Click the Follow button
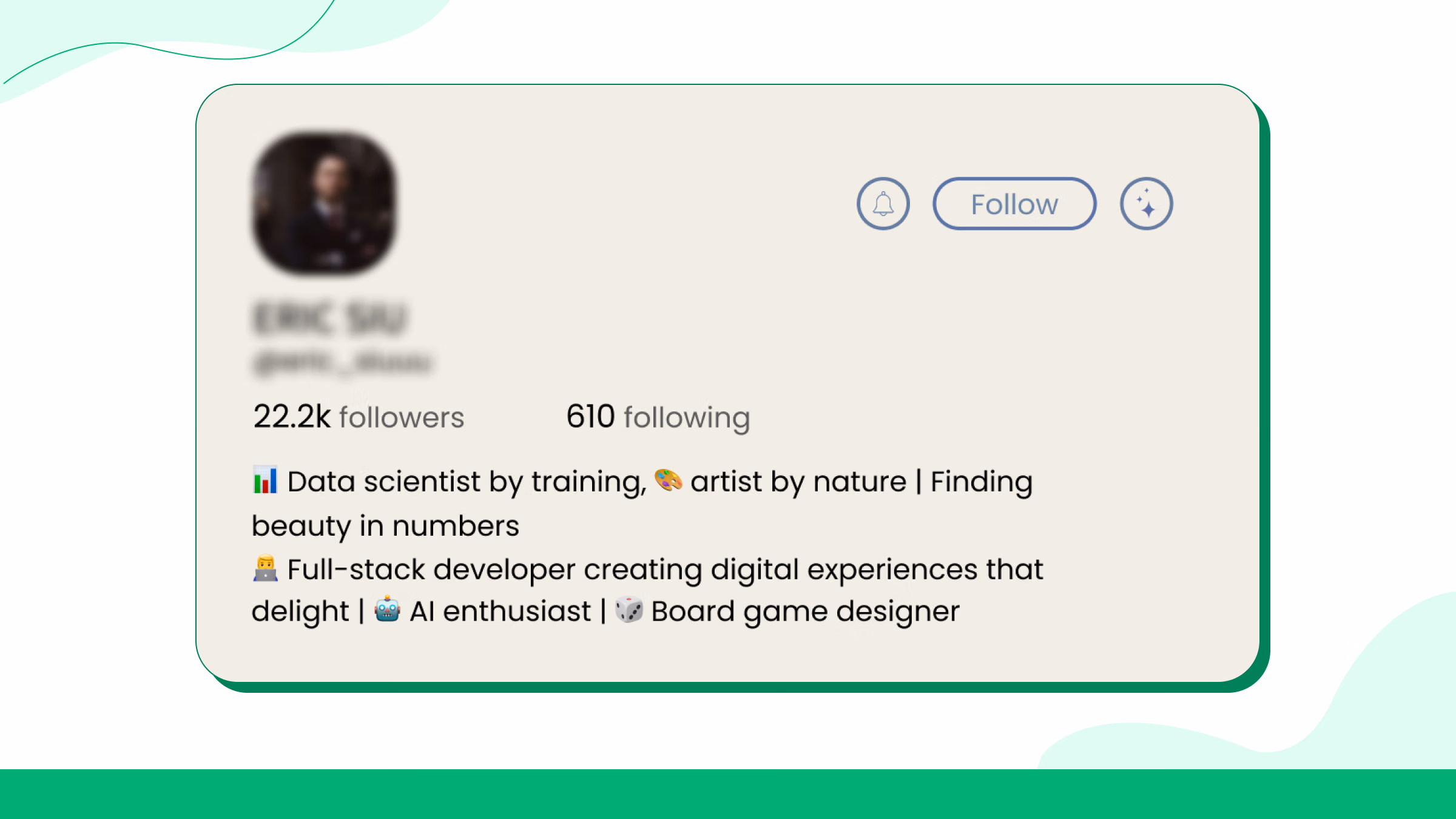 pos(1014,204)
